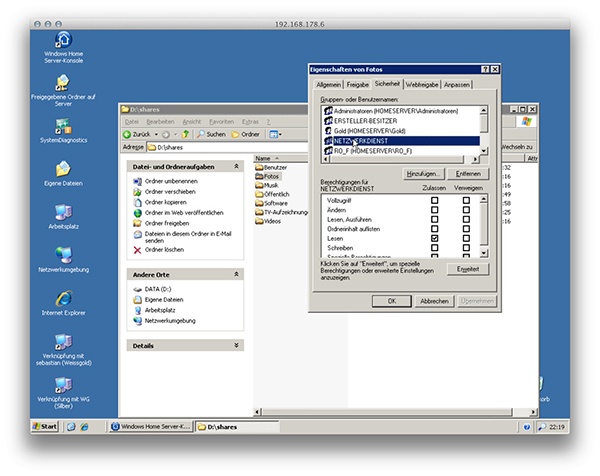Click the Zurück back arrow icon
The height and width of the screenshot is (476, 600).
pos(128,134)
